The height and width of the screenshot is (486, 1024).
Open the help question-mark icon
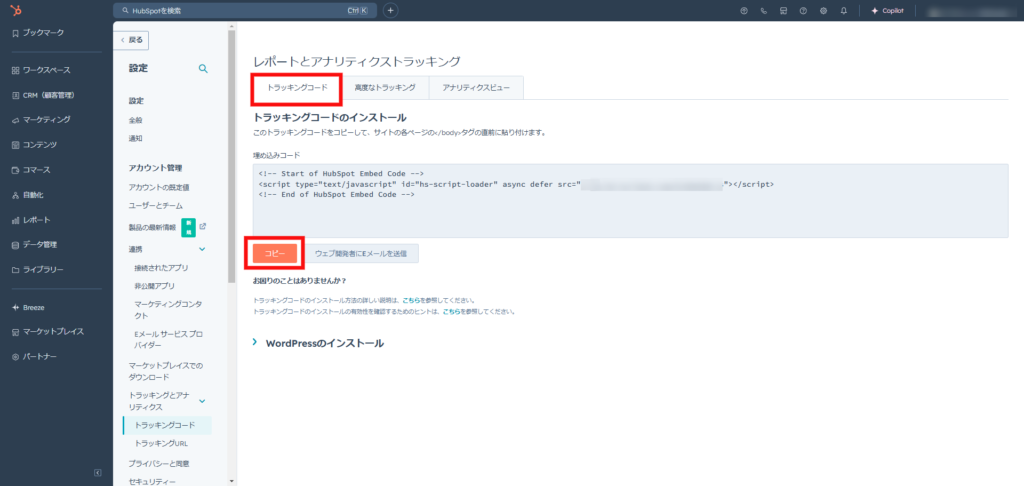803,10
